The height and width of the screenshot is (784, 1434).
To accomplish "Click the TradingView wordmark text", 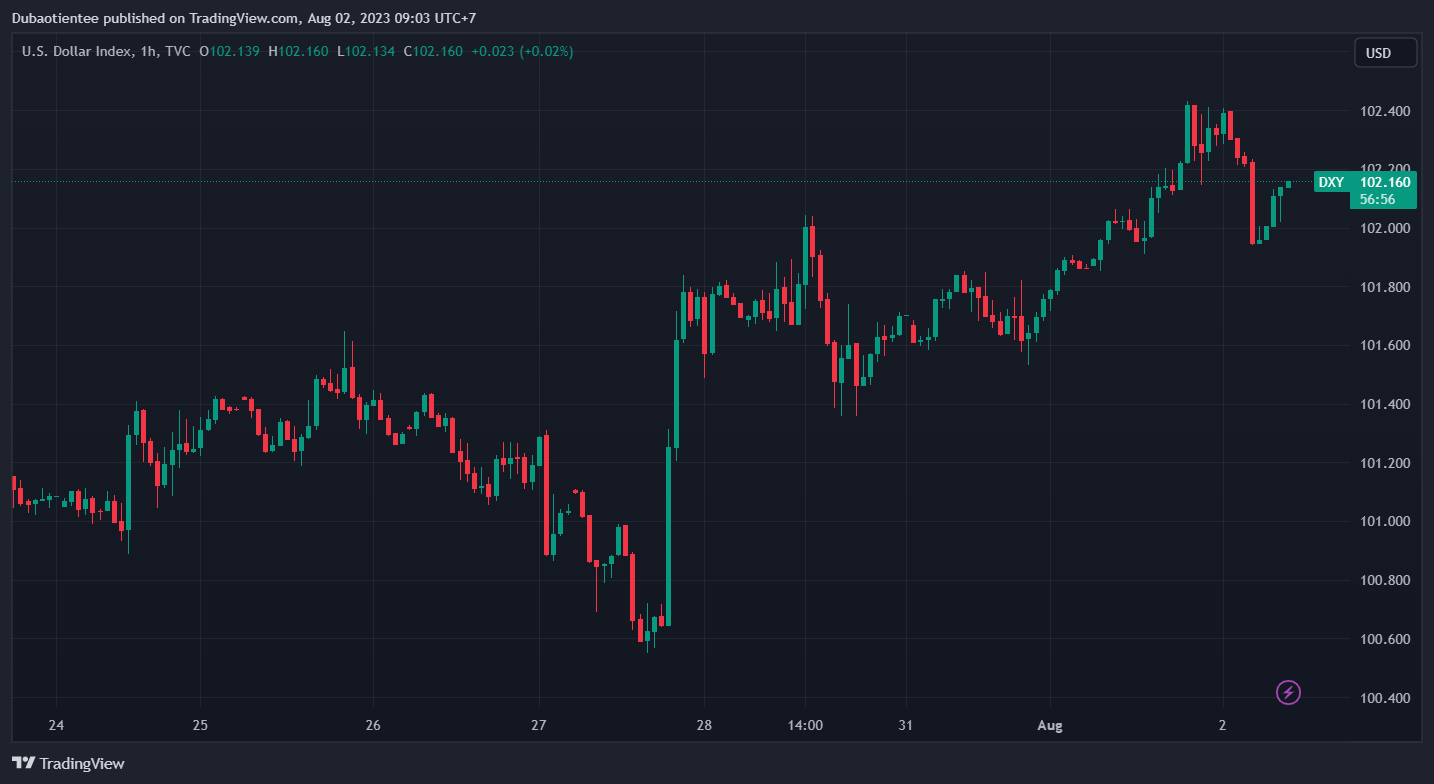I will tap(82, 764).
